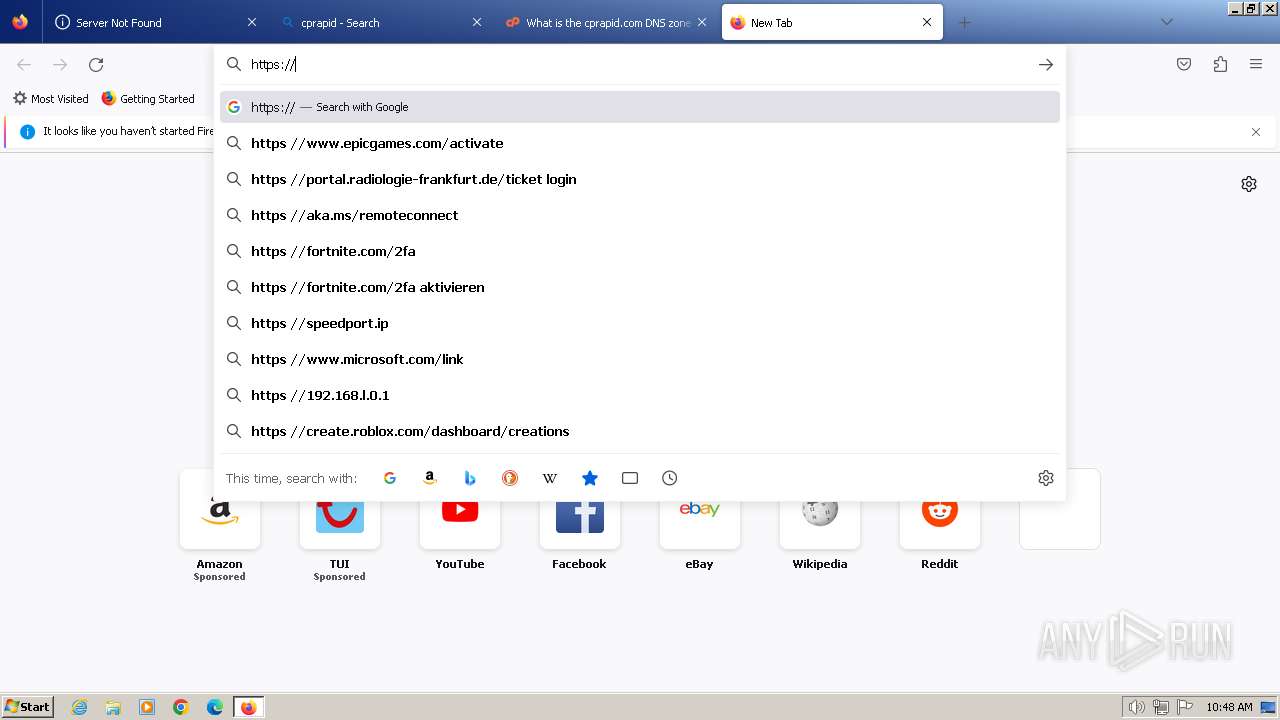
Task: Search with Bing one-off icon
Action: pos(470,478)
